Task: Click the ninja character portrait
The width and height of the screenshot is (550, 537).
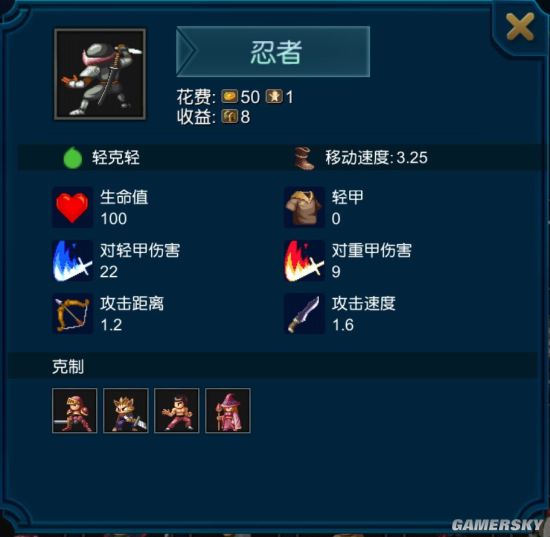Action: coord(100,74)
